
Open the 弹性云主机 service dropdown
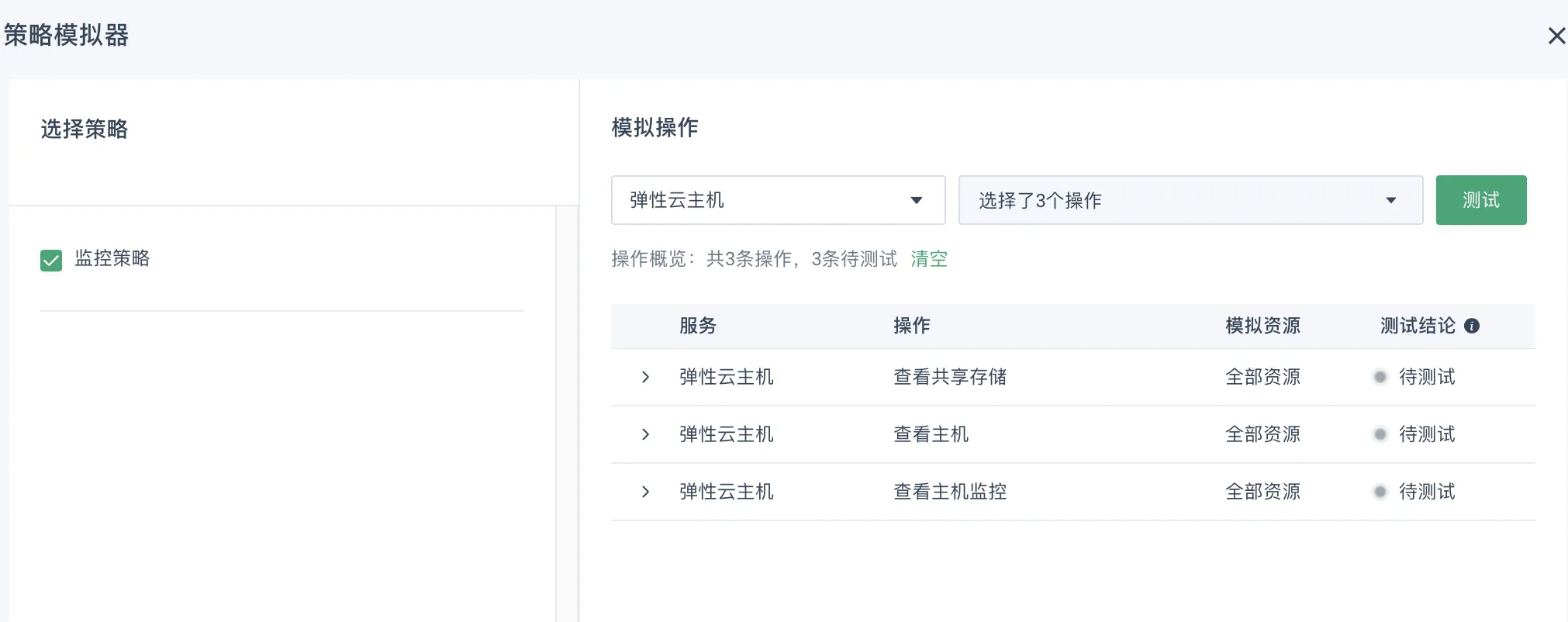click(778, 200)
